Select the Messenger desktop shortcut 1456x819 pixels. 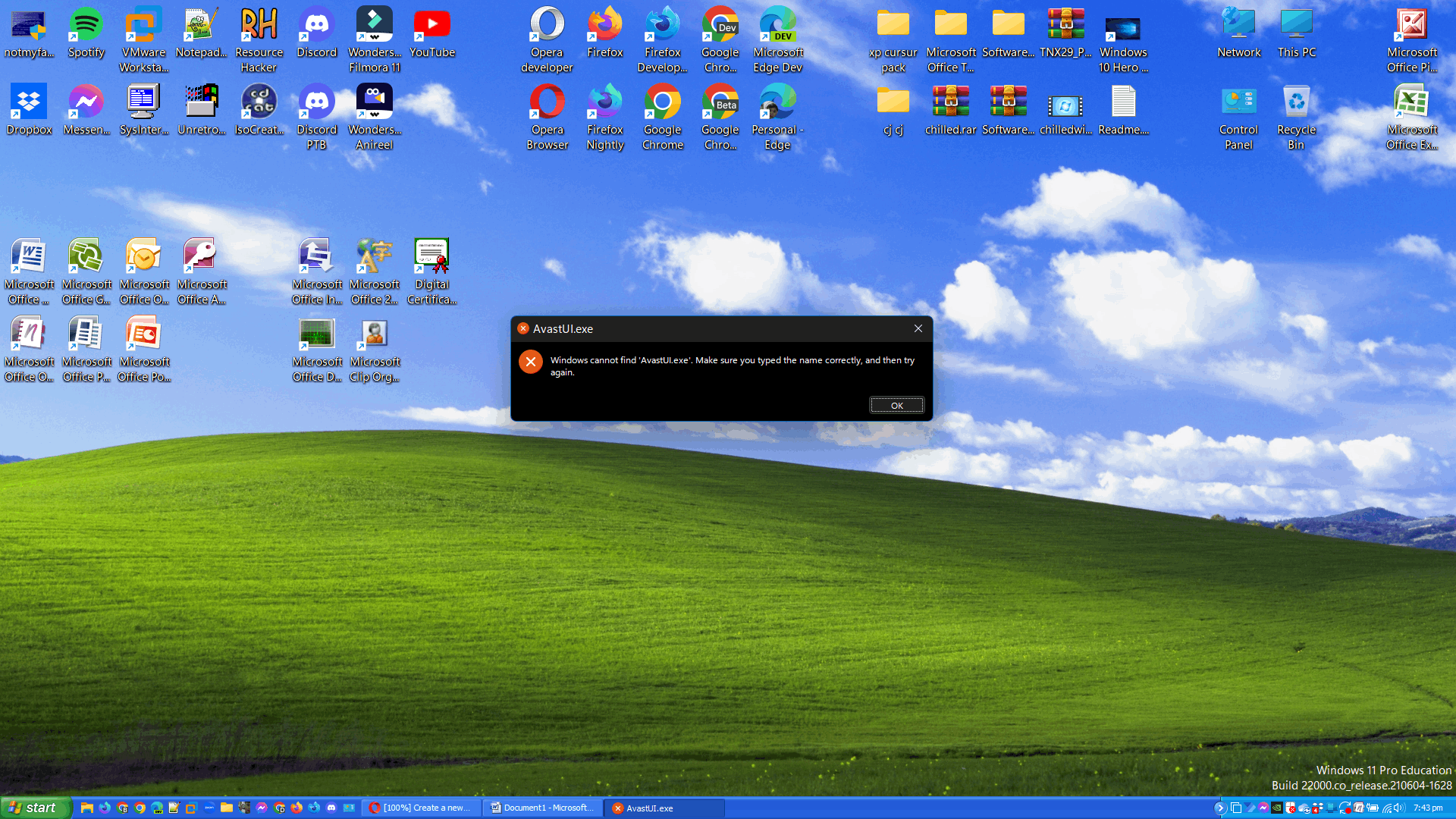[86, 110]
